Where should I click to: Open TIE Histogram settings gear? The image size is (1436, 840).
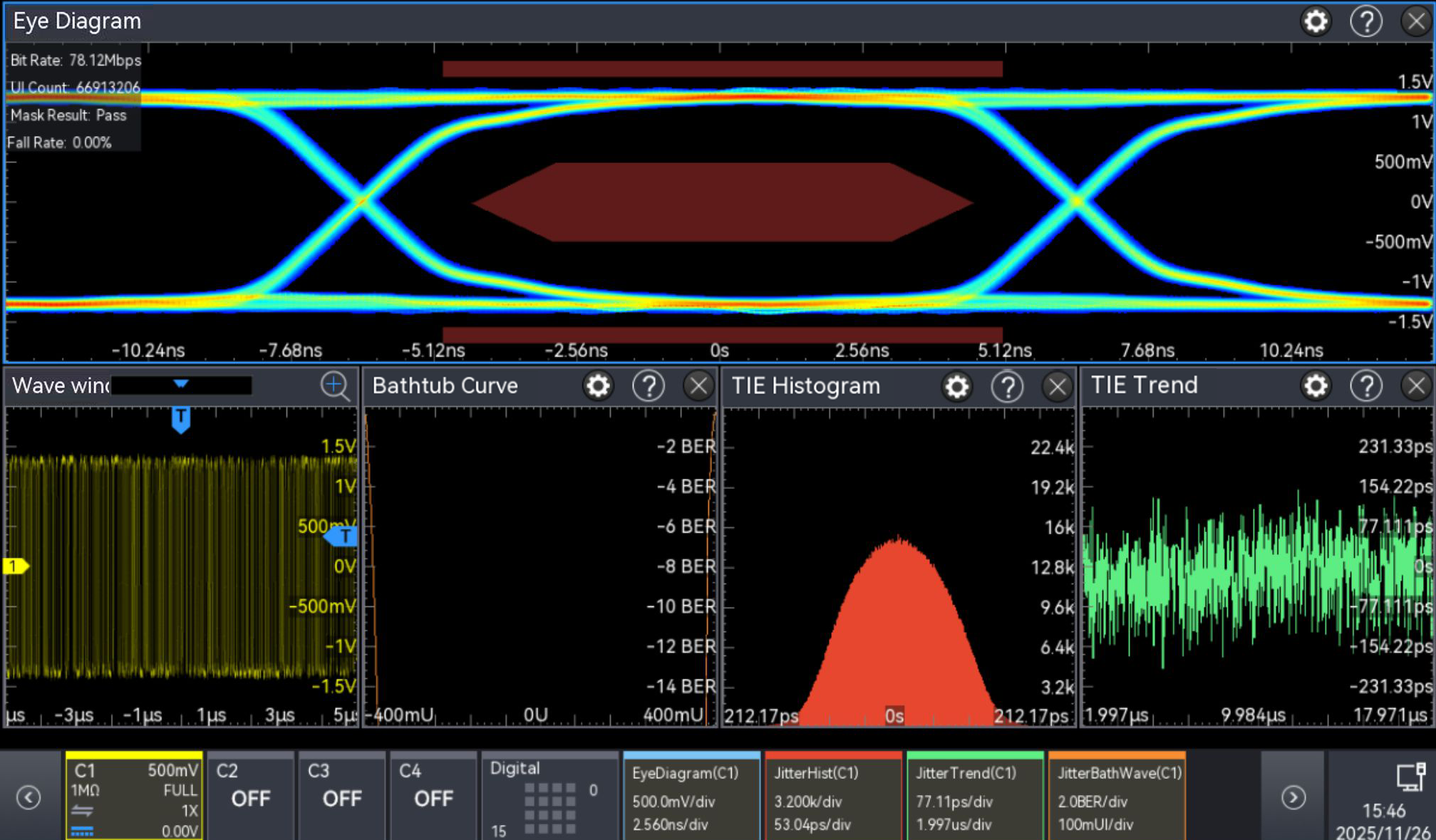coord(957,386)
